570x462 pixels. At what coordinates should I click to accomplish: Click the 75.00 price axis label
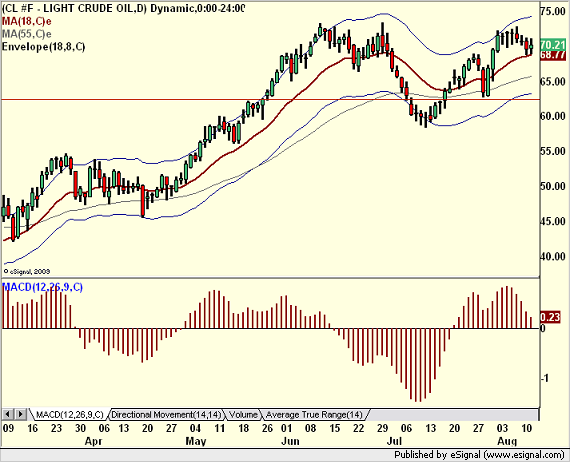coord(553,11)
